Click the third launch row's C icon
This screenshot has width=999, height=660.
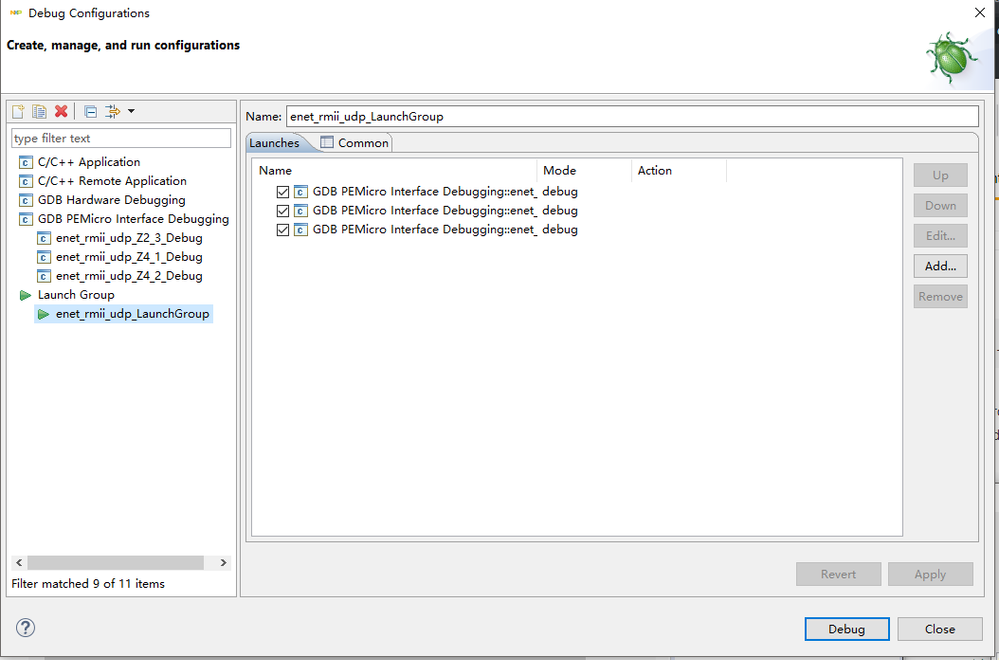[301, 230]
